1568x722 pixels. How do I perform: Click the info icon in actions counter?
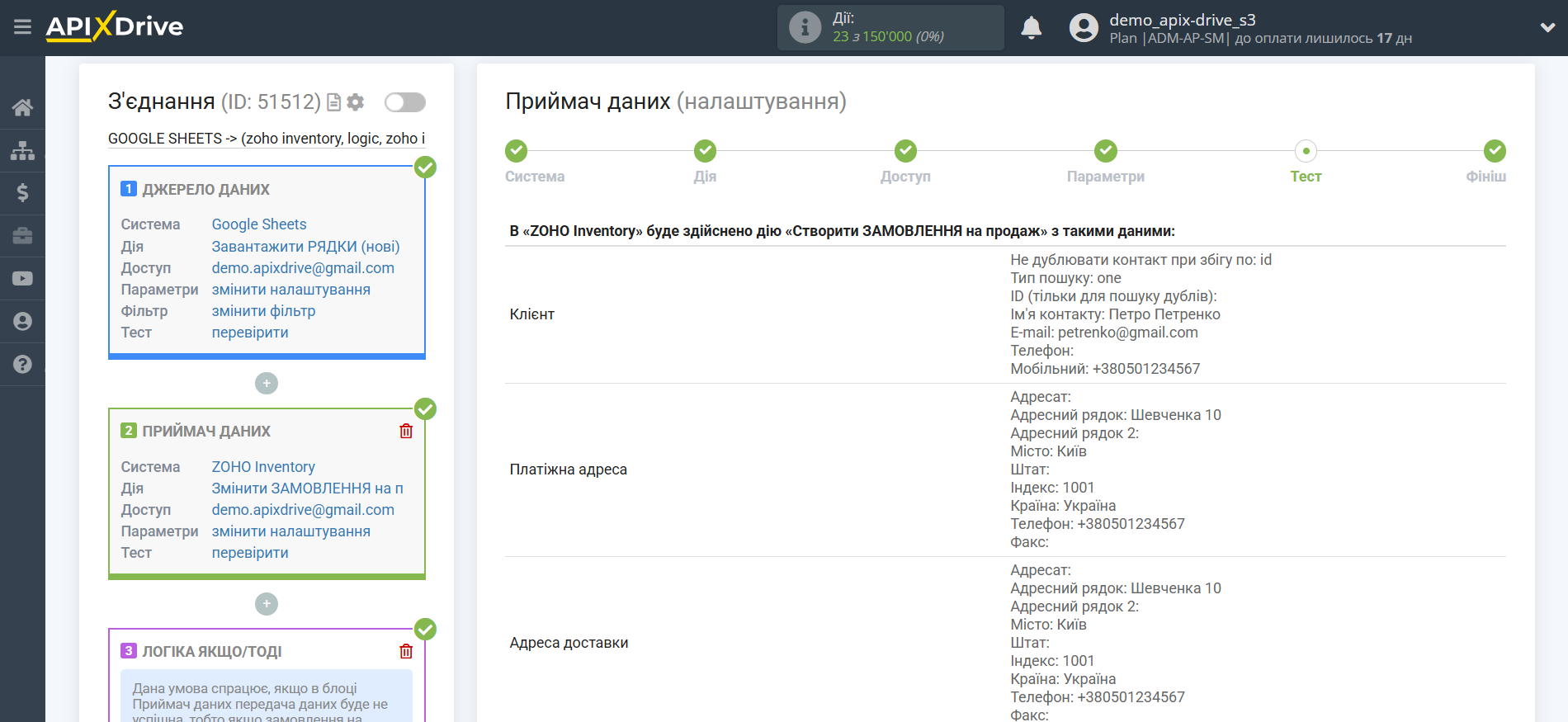click(805, 27)
